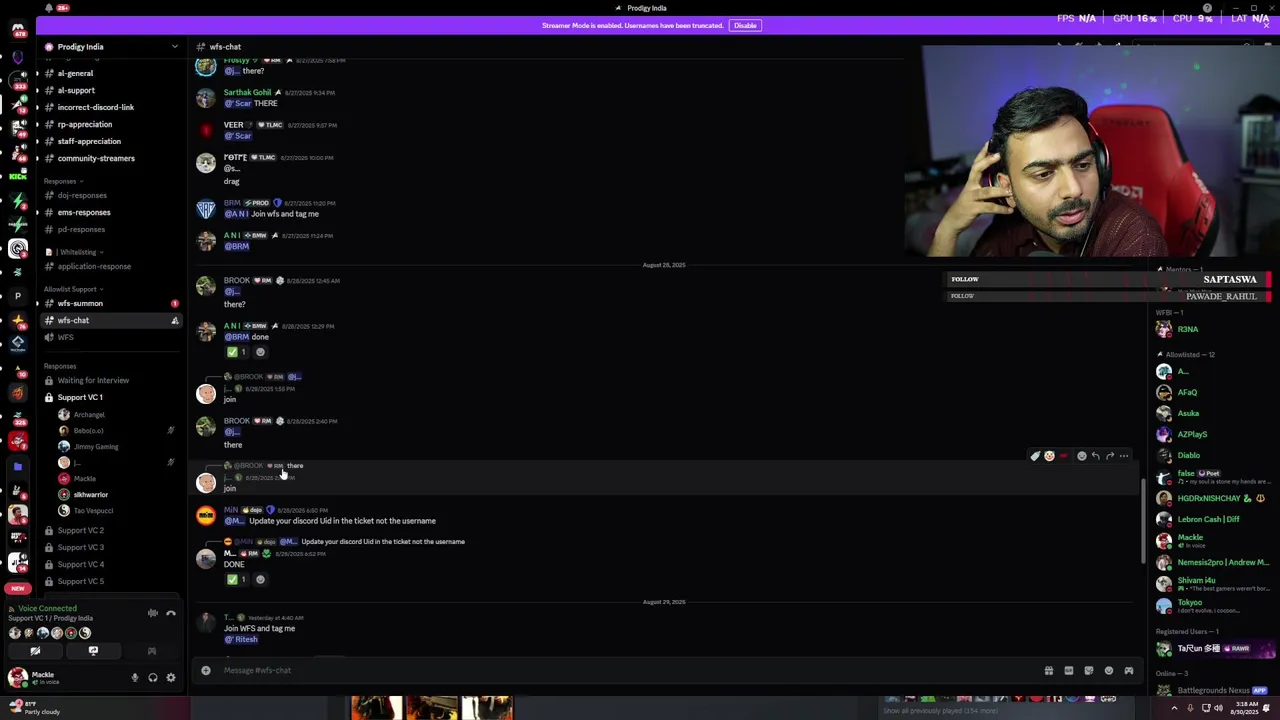
Task: Reply to the hovered message
Action: pyautogui.click(x=1096, y=456)
